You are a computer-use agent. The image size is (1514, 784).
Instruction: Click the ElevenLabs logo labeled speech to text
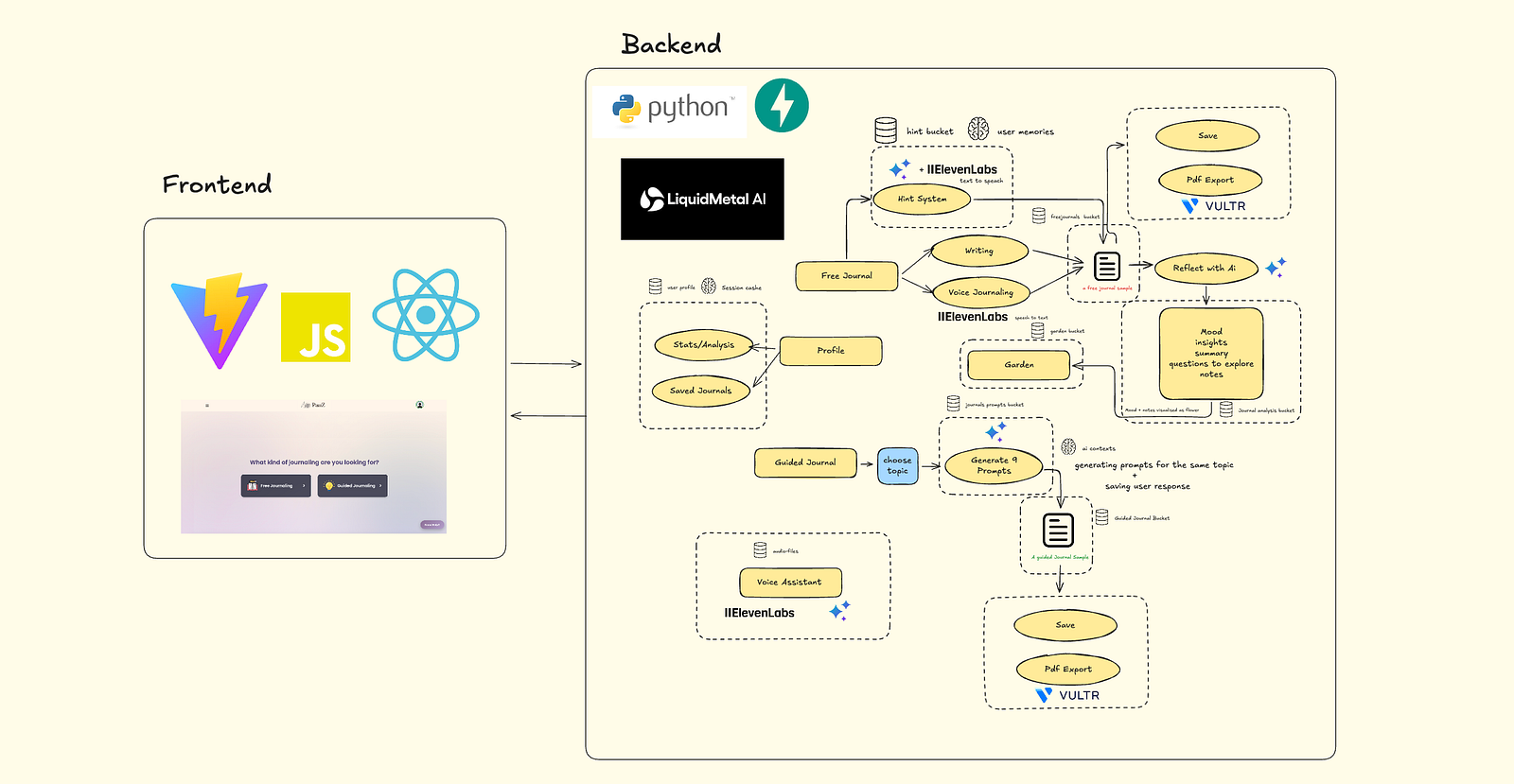pos(973,317)
